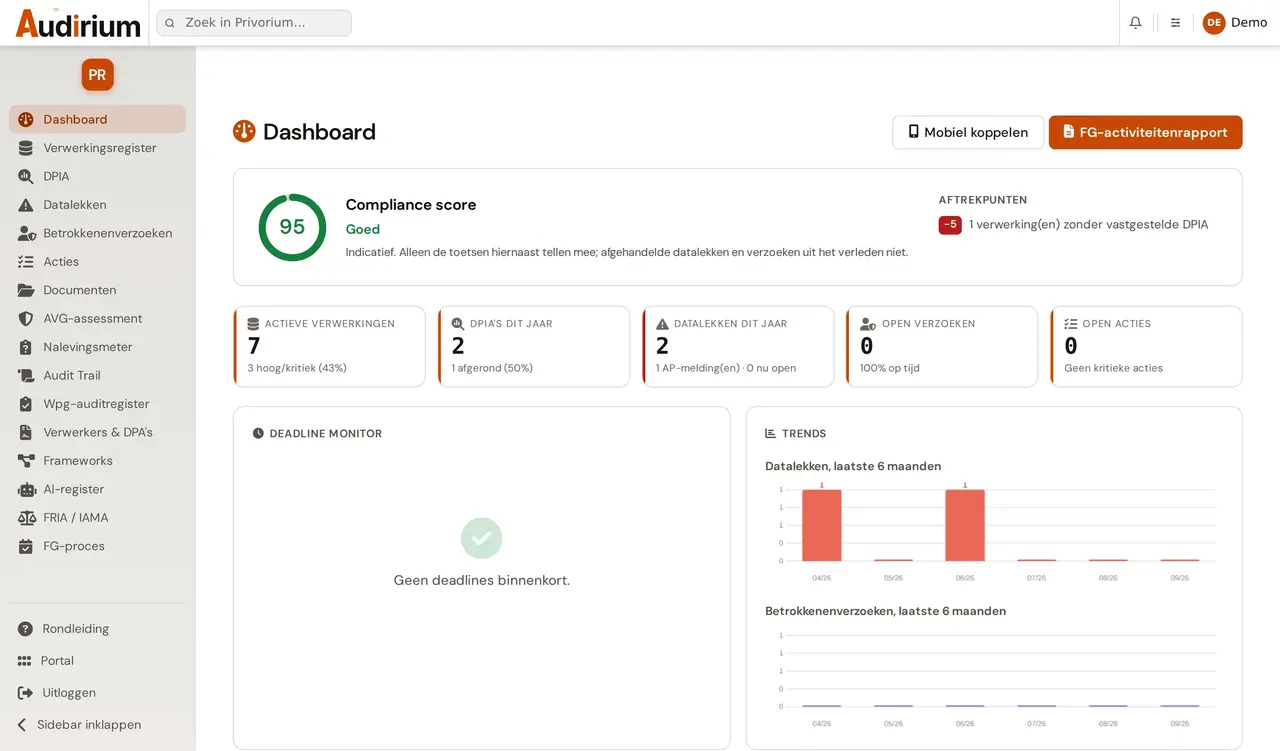This screenshot has width=1280, height=751.
Task: Click the text '1 verwerking(en) zonder vastgestelde DPIA'
Action: click(1088, 225)
